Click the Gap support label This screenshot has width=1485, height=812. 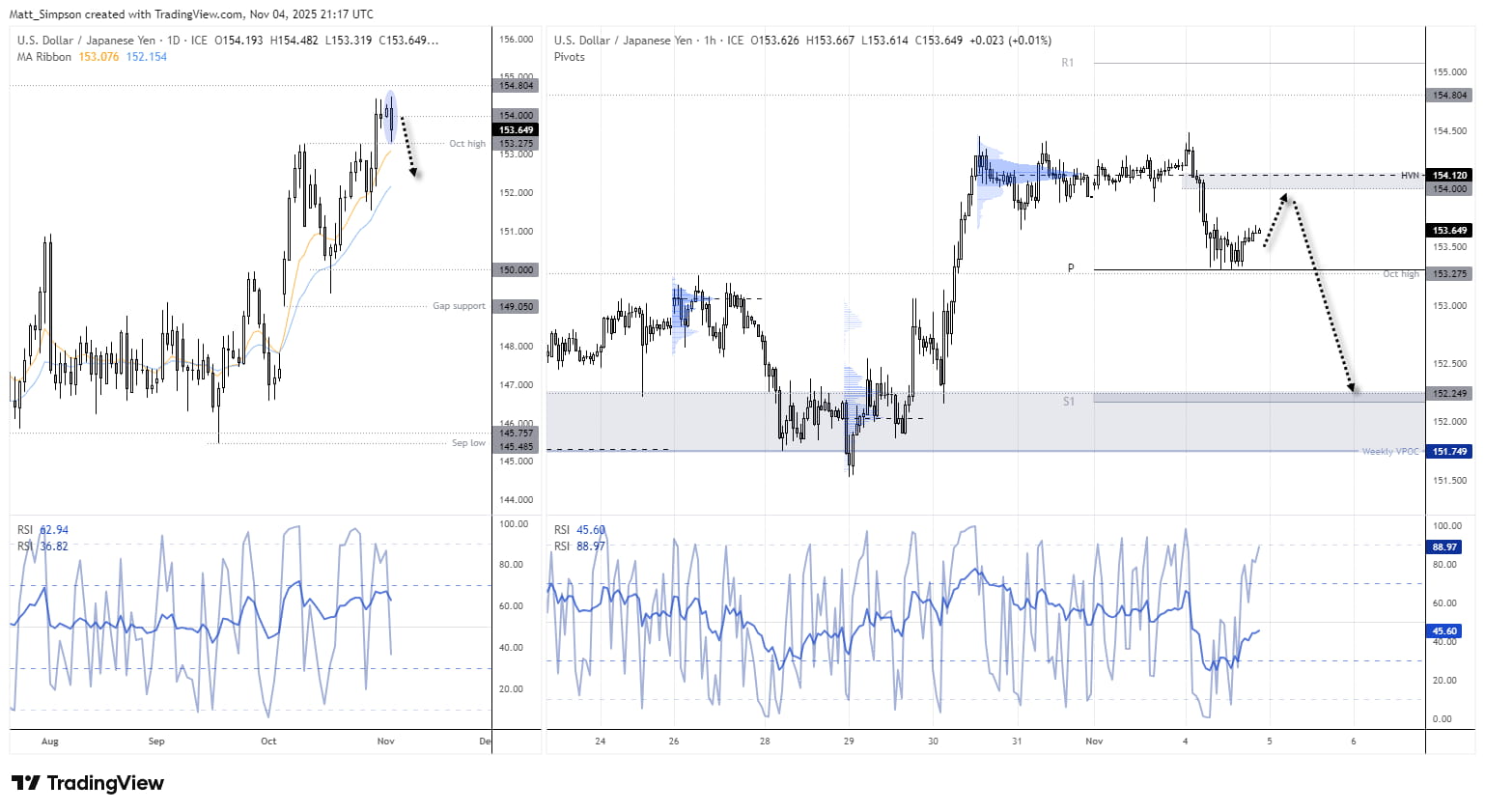tap(459, 305)
